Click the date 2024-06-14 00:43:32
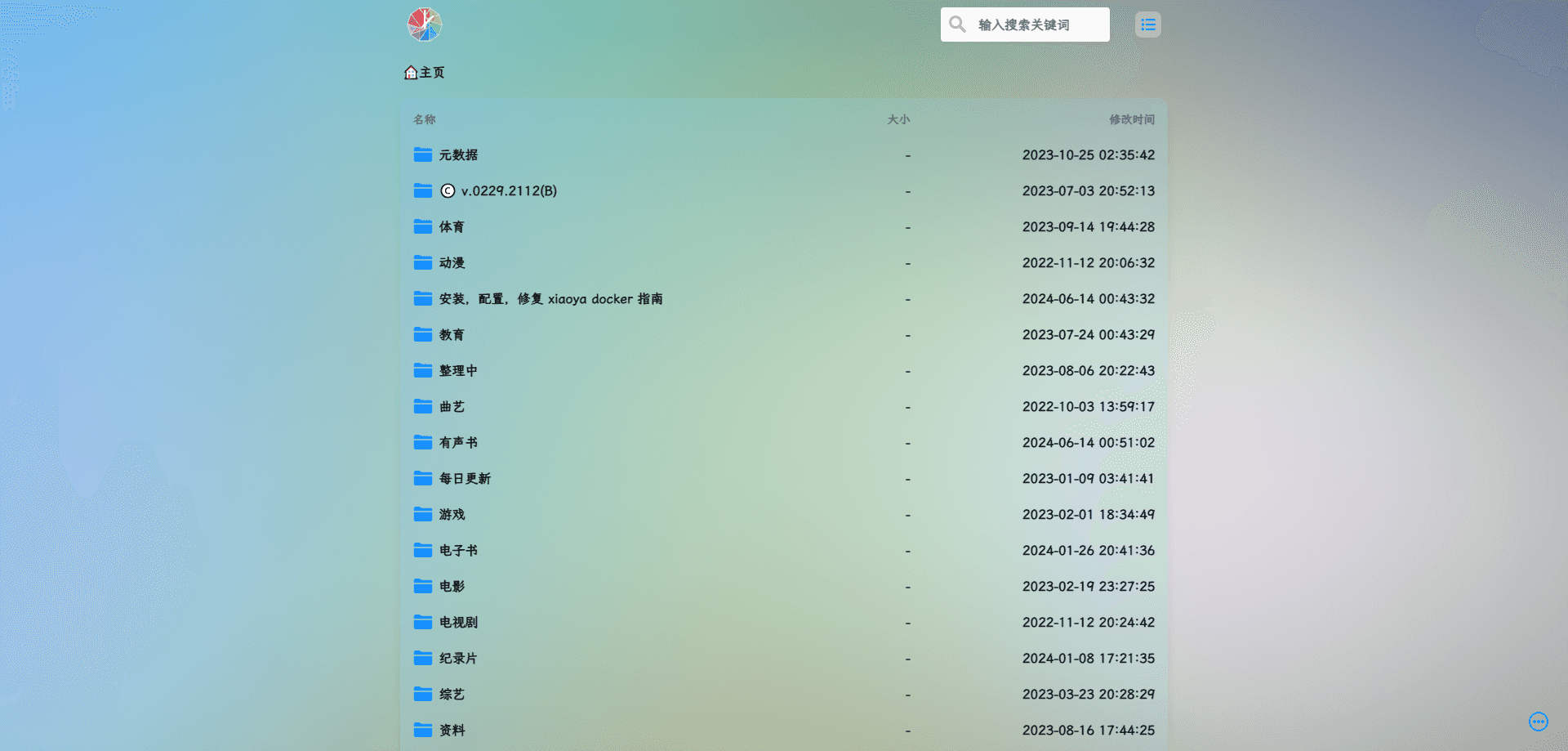Screen dimensions: 1568x751 (x=1089, y=298)
